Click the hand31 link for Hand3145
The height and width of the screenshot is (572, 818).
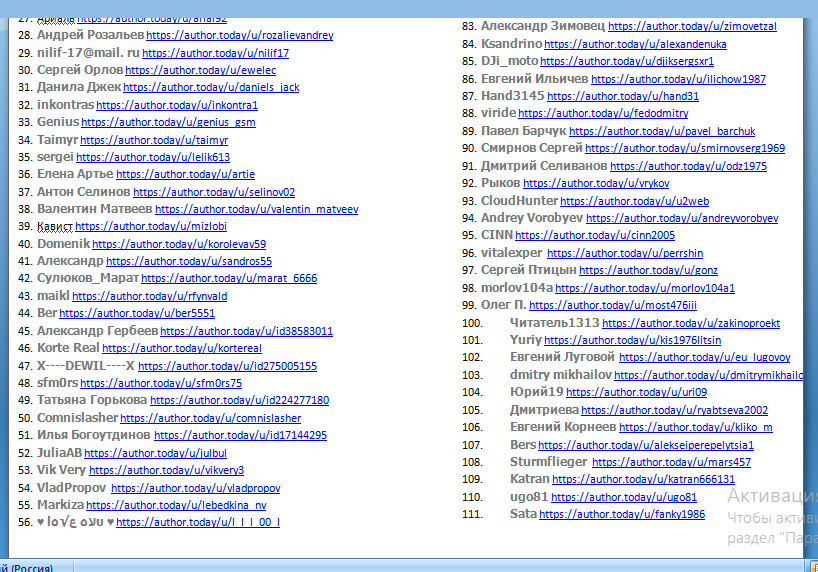click(622, 97)
